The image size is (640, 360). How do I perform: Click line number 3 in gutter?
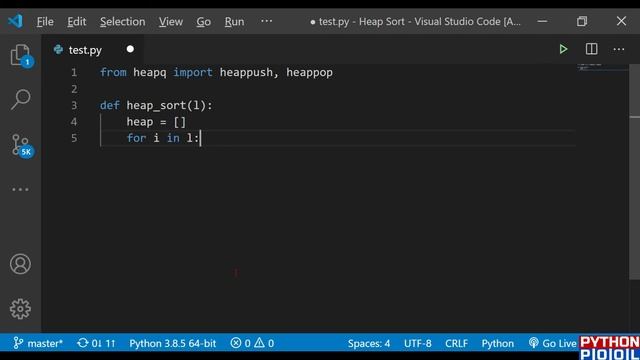(74, 105)
